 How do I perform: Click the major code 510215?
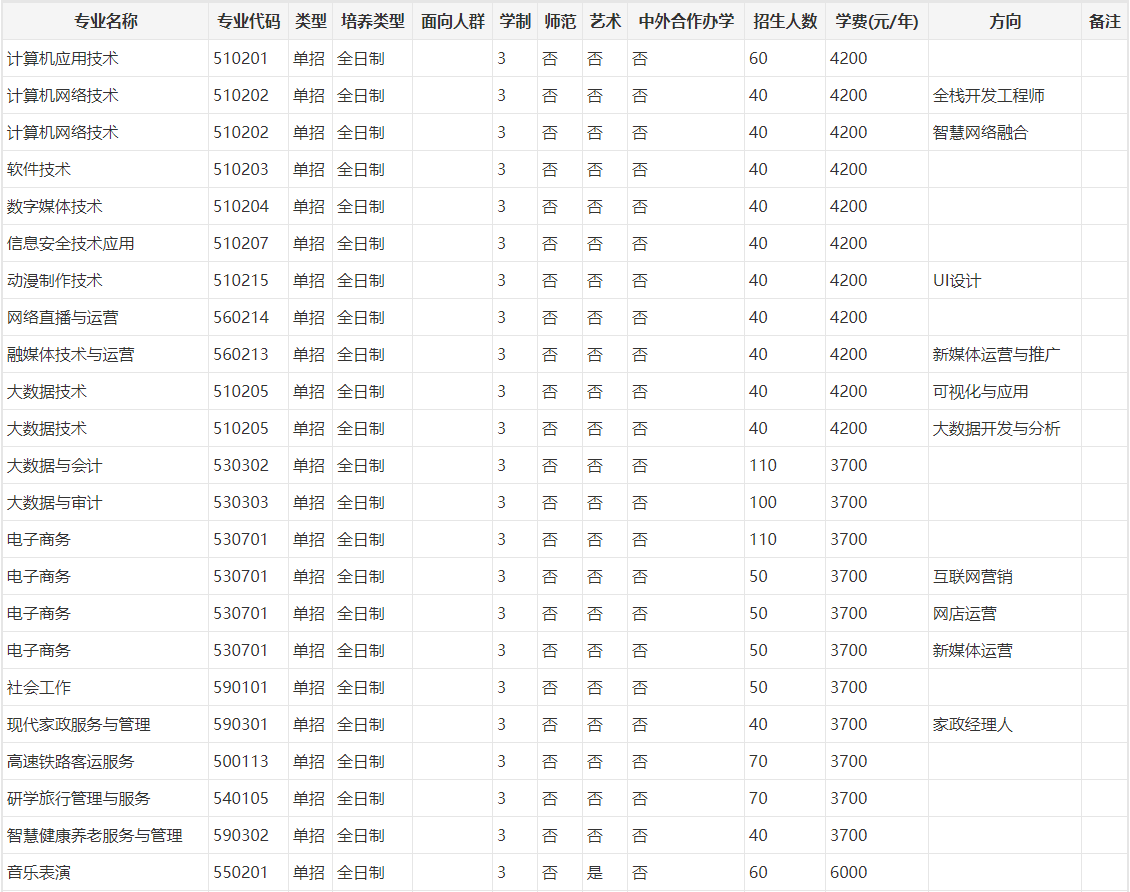tap(241, 280)
